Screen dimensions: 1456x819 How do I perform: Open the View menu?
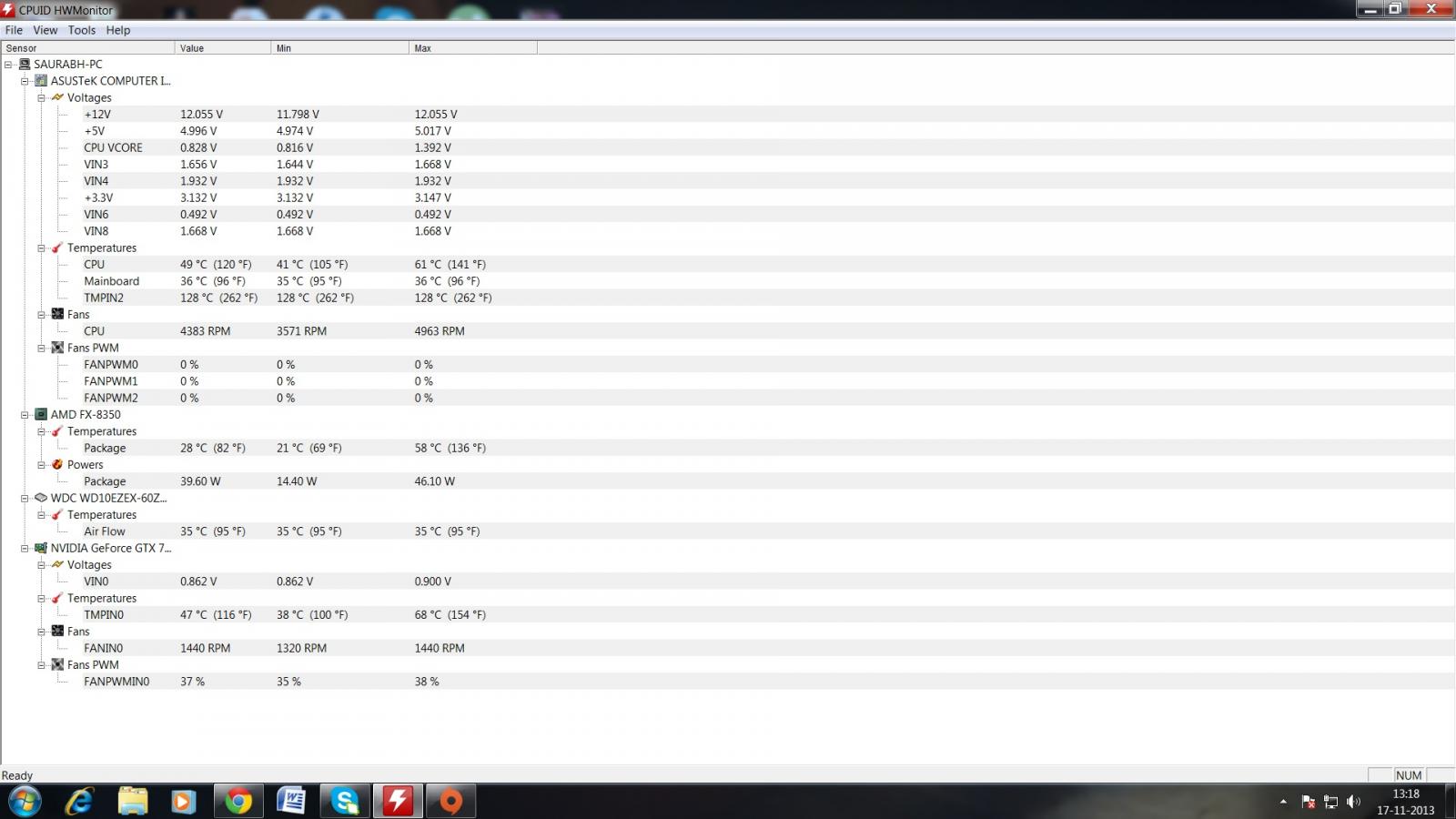(45, 30)
